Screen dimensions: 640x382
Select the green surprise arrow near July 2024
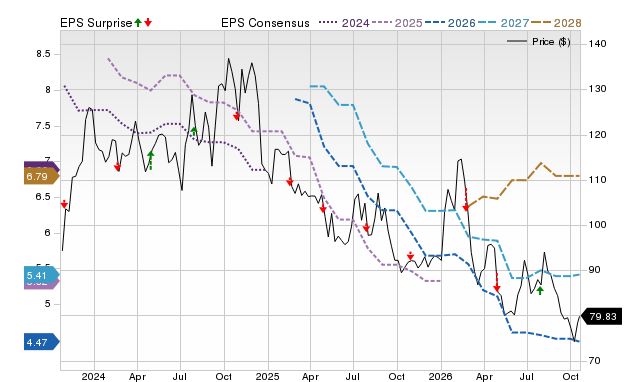(x=194, y=131)
